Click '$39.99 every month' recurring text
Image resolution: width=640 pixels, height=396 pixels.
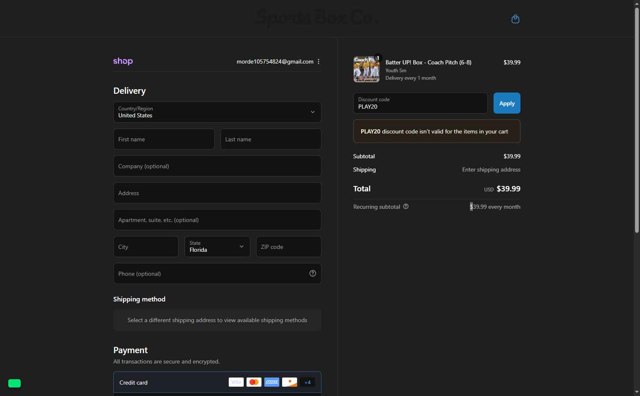click(495, 207)
